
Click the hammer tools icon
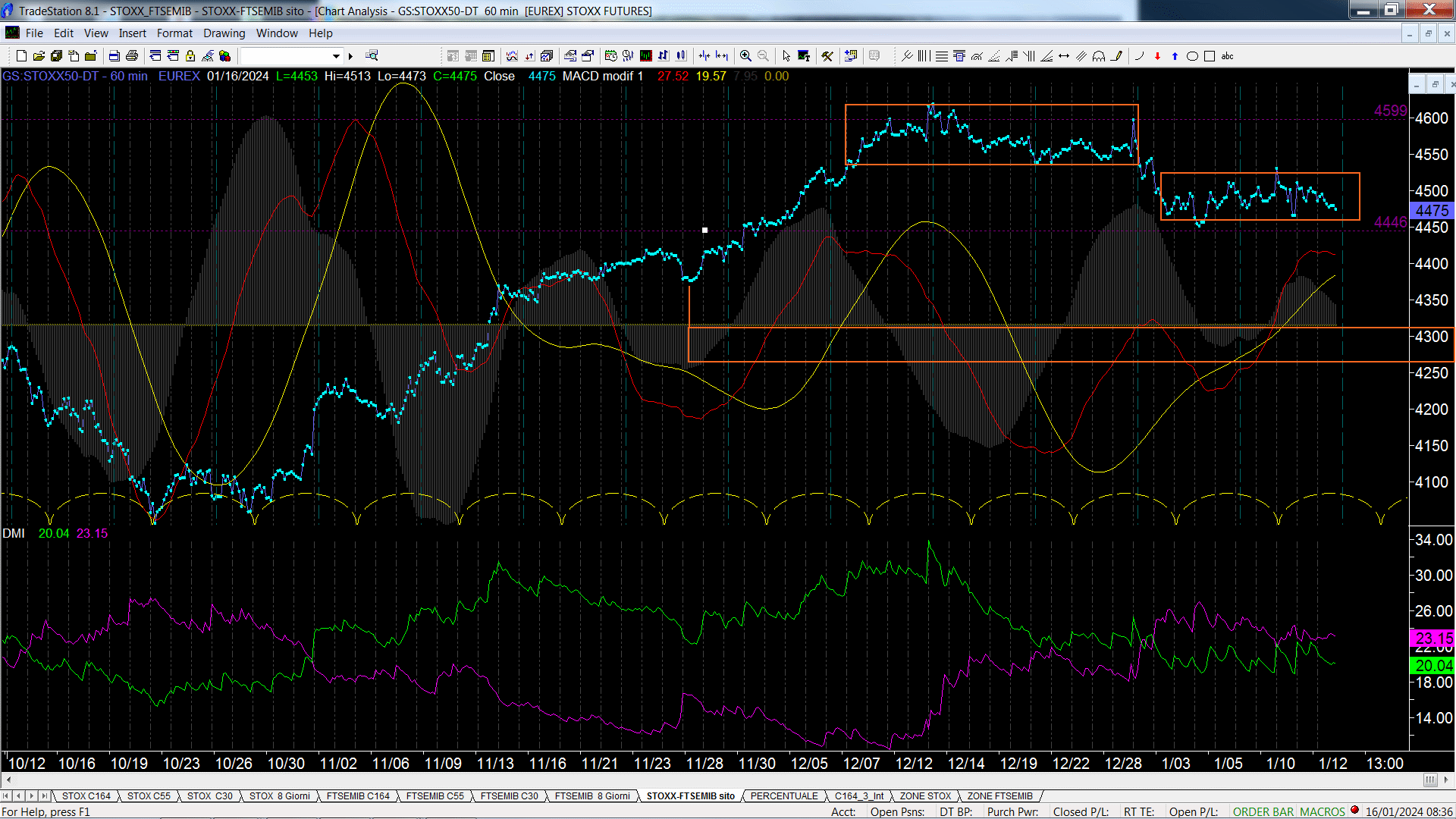(x=827, y=56)
